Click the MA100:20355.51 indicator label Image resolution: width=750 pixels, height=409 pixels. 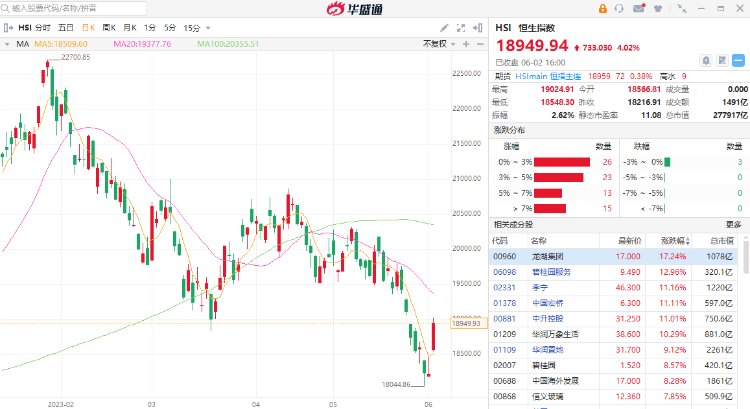[228, 44]
